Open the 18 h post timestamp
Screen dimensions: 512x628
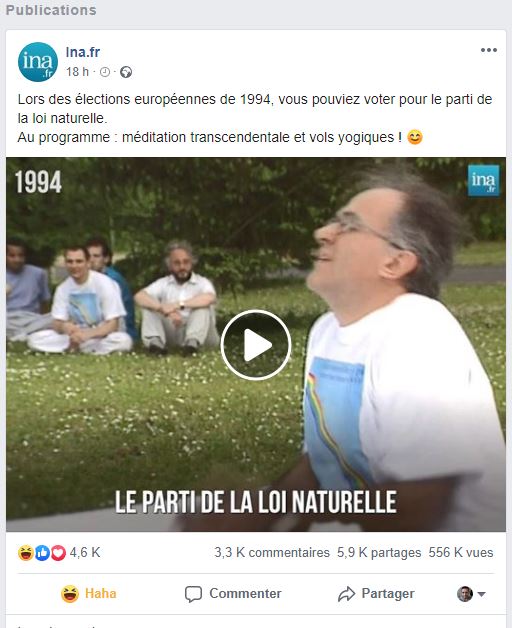tap(77, 72)
